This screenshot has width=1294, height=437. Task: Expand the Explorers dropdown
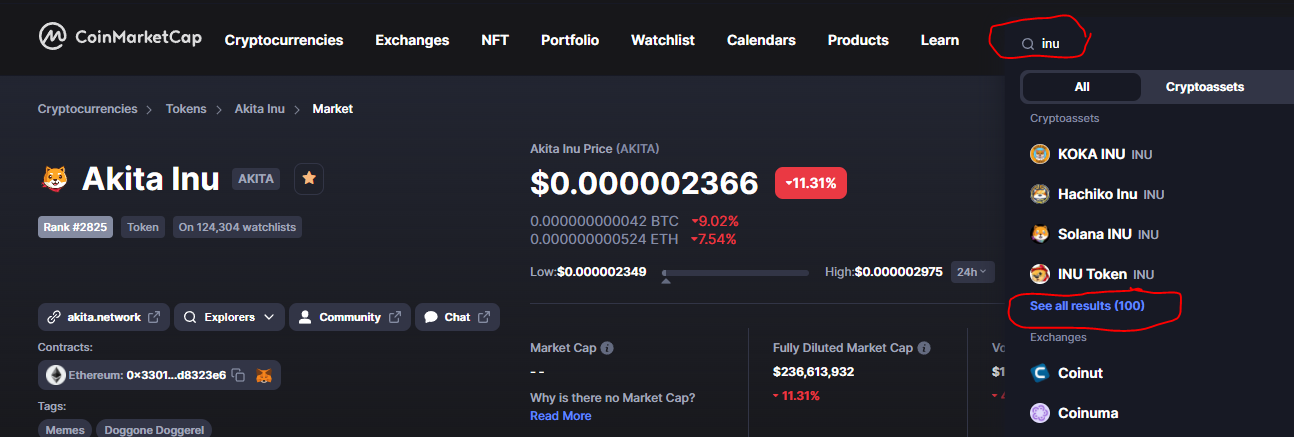click(229, 317)
